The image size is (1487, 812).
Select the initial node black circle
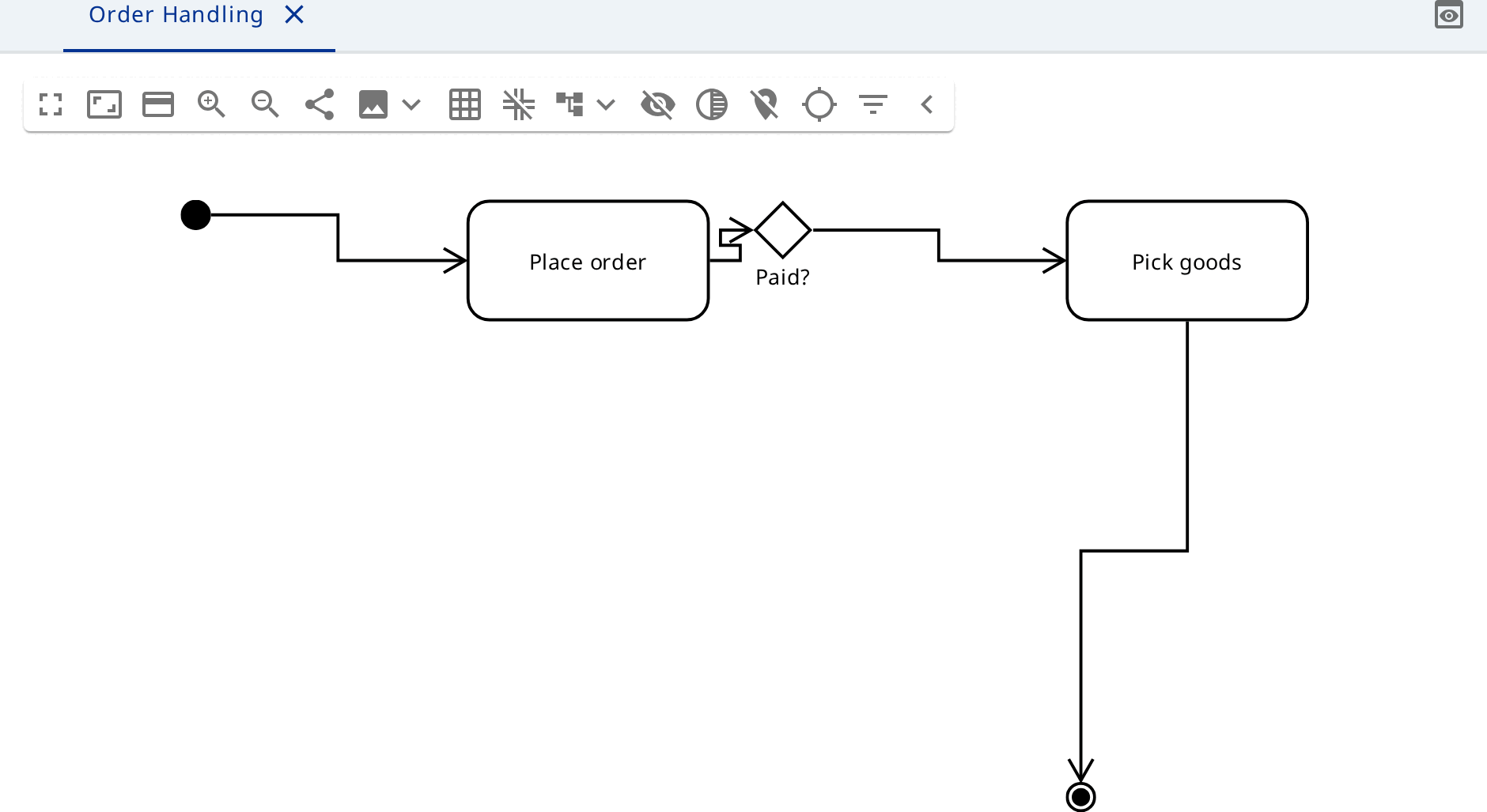pyautogui.click(x=196, y=215)
